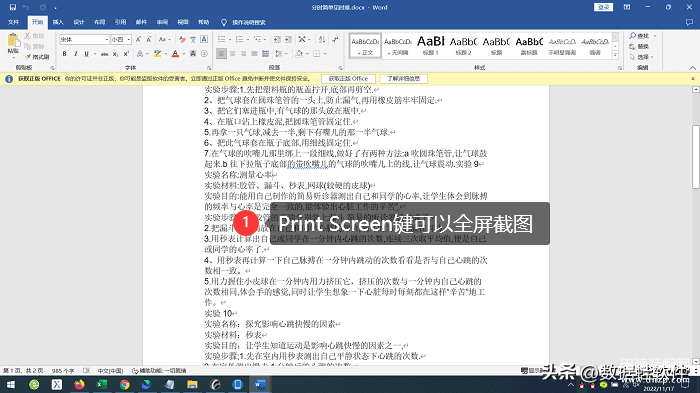Viewport: 700px width, 393px height.
Task: Apply the red font color
Action: pyautogui.click(x=175, y=54)
